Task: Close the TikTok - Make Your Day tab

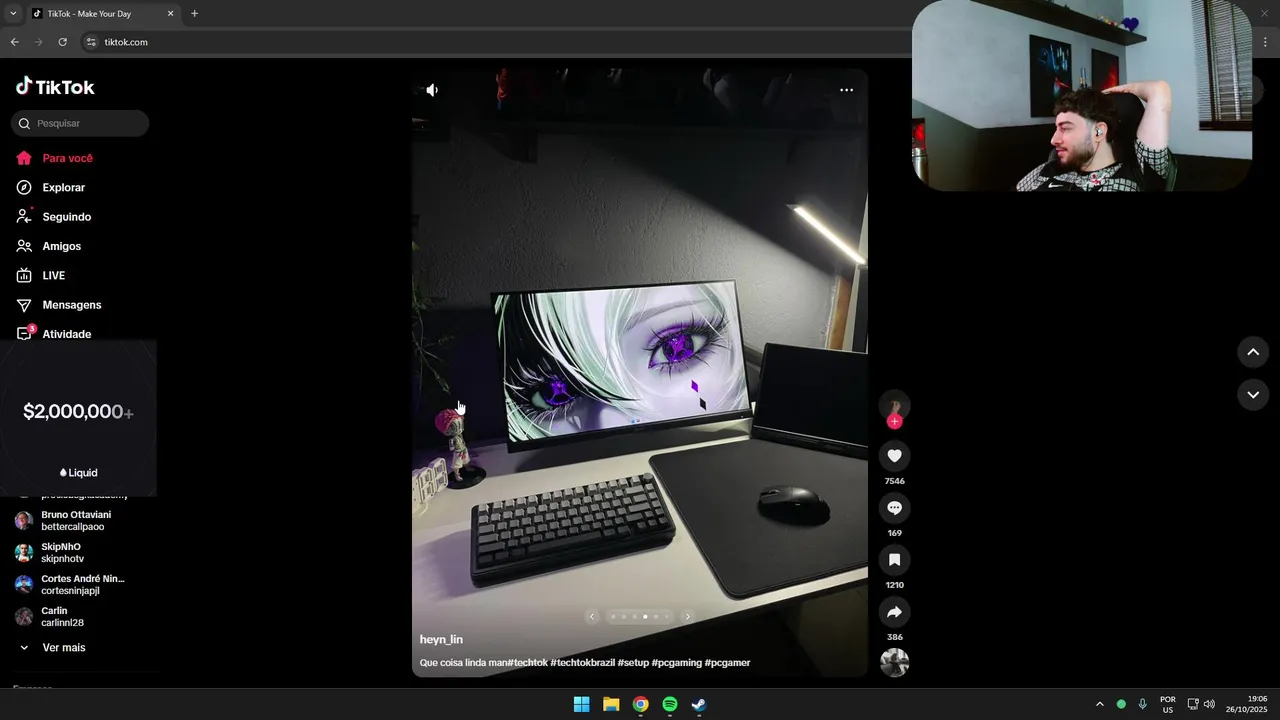Action: (x=170, y=14)
